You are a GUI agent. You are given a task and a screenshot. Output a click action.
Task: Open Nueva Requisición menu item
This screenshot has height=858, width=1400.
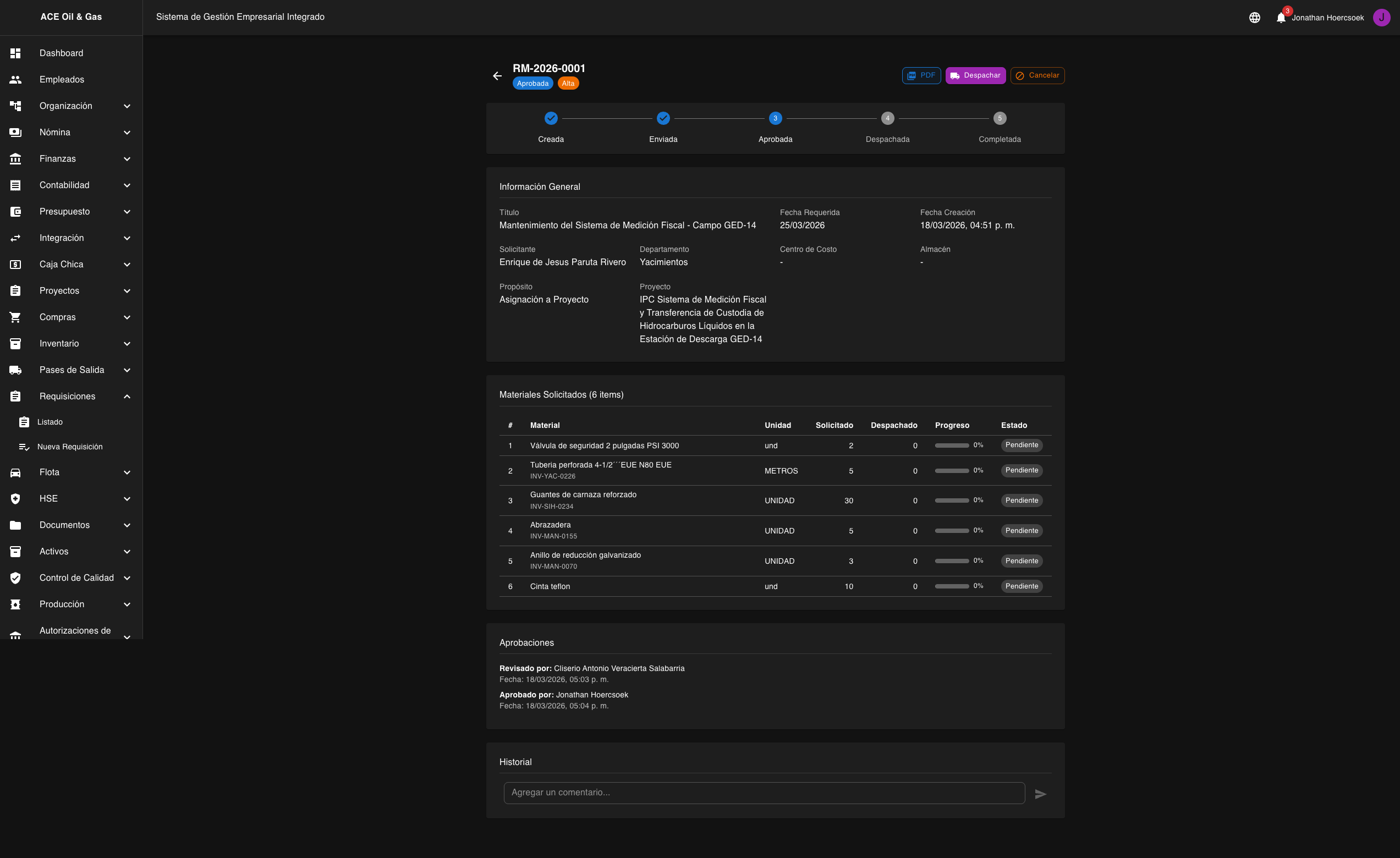coord(70,447)
